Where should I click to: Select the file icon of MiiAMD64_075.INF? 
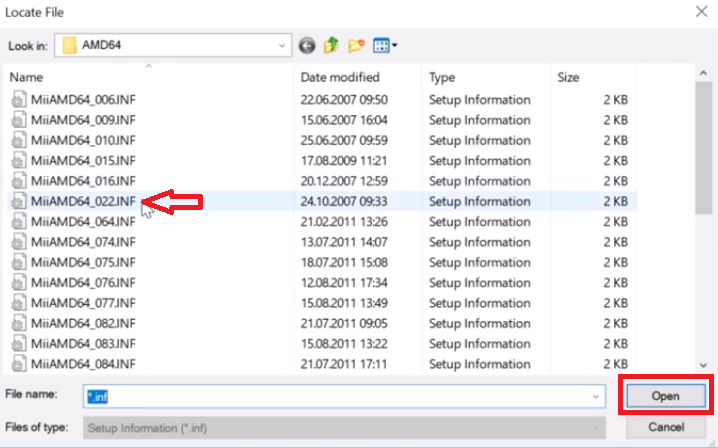19,262
